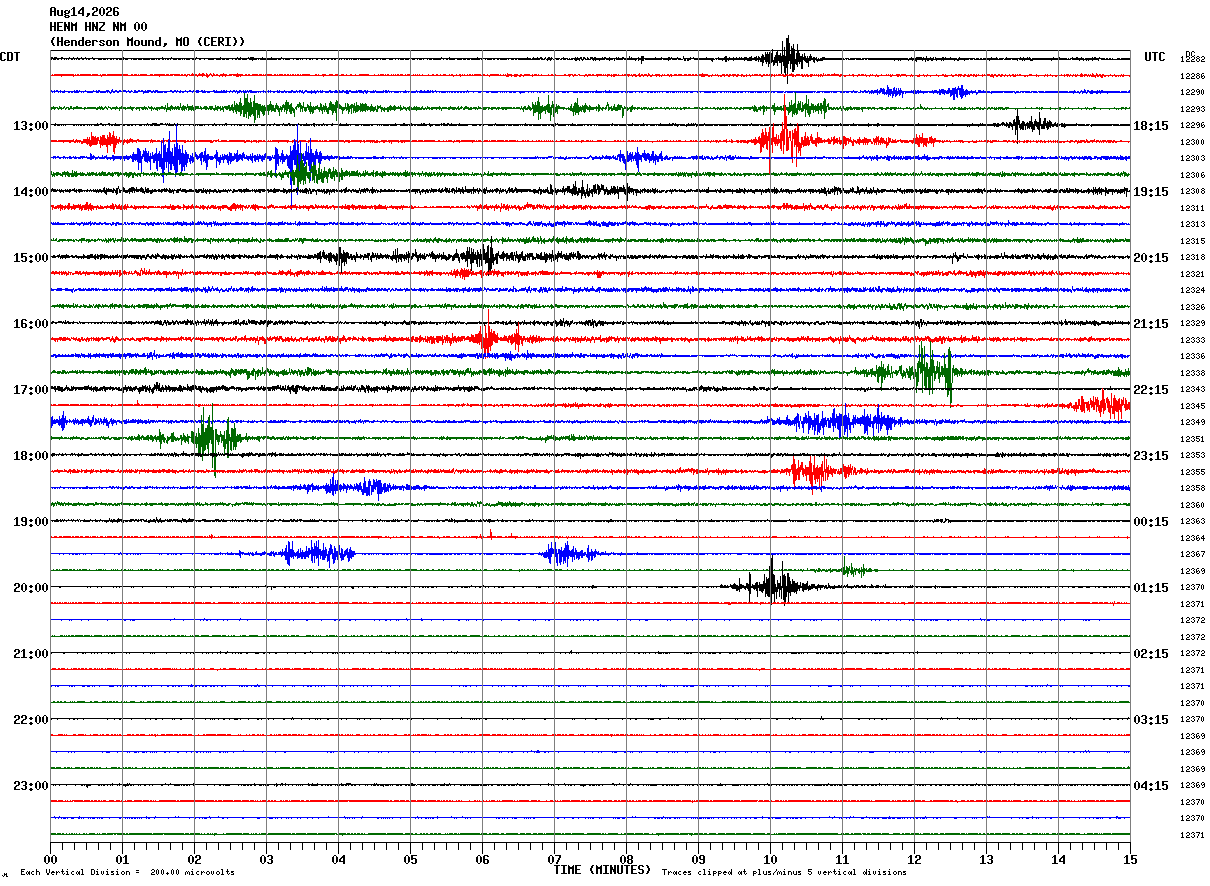
Task: Click the 12343 DC offset value
Action: click(x=1192, y=390)
